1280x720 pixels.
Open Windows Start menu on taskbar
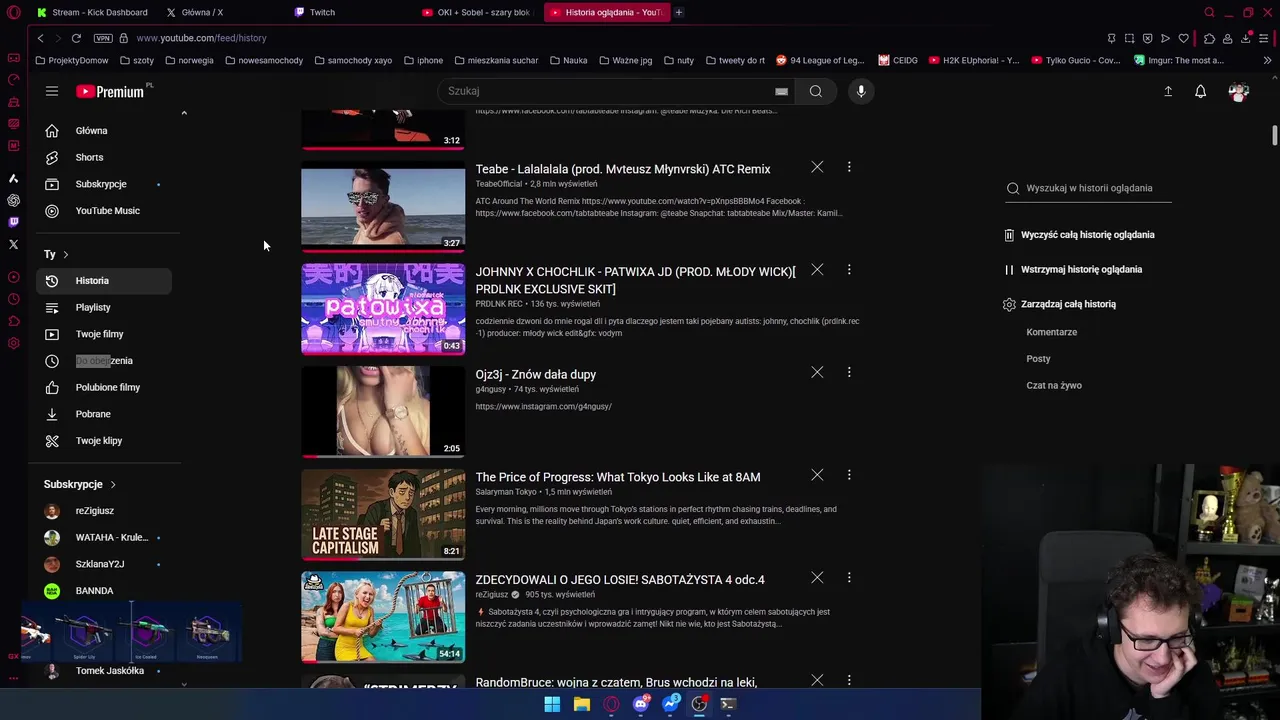(552, 704)
